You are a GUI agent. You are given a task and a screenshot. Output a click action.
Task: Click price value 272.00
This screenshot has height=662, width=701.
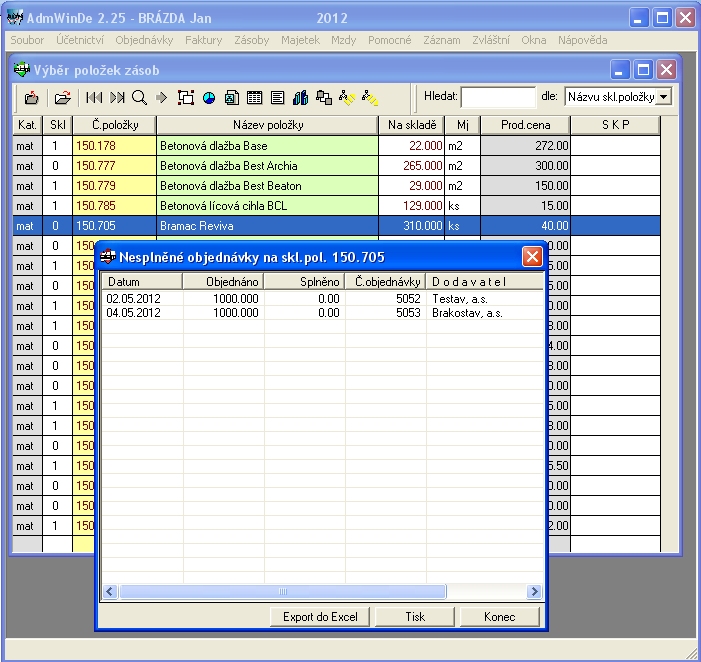(x=552, y=146)
